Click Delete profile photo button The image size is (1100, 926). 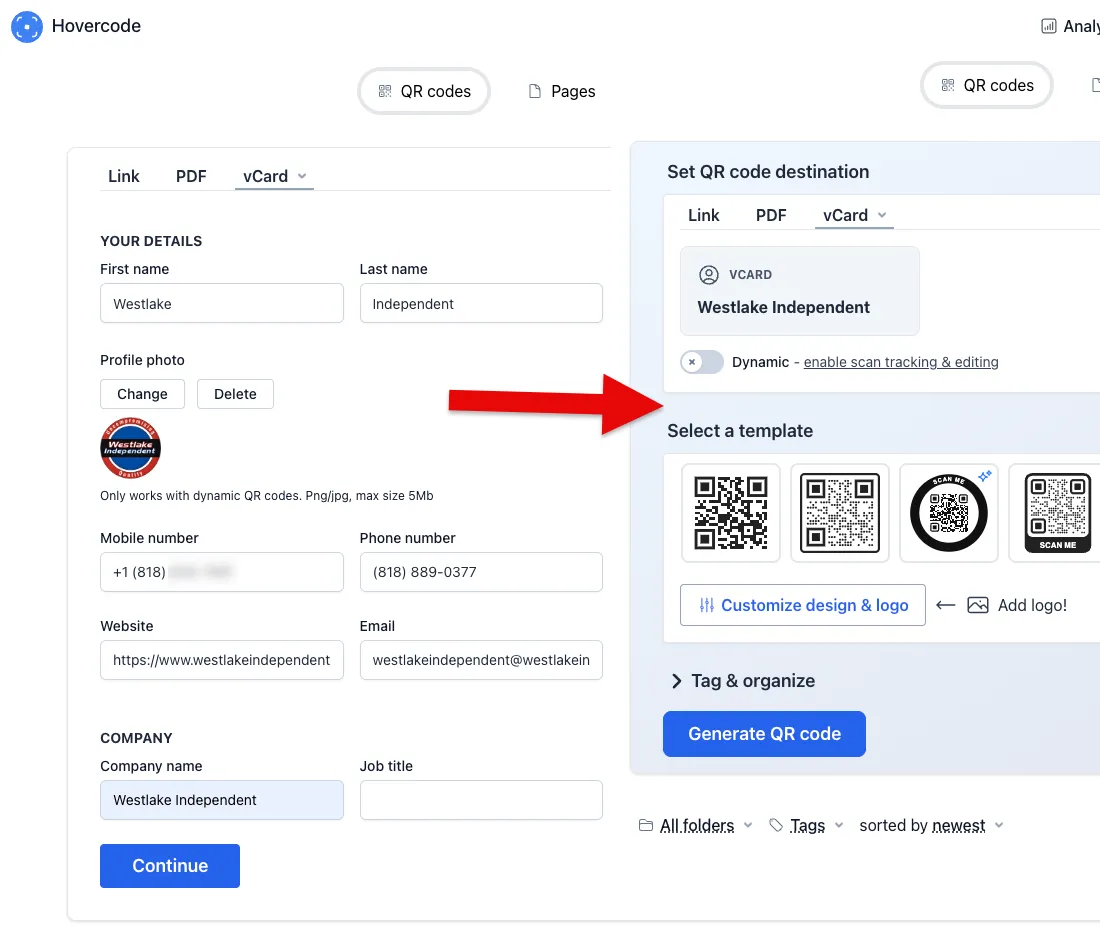point(235,394)
